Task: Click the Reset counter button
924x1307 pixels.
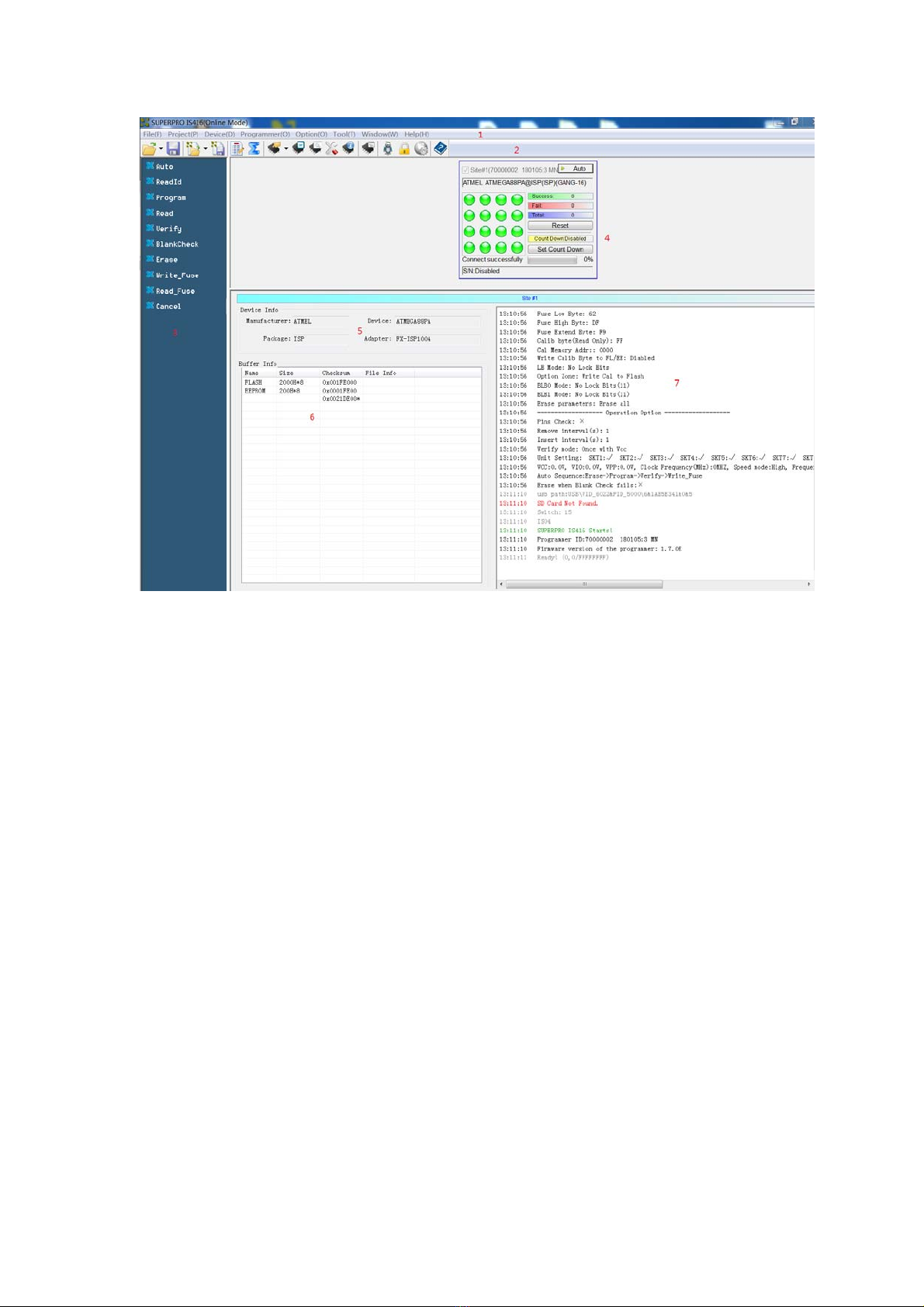Action: pyautogui.click(x=560, y=226)
